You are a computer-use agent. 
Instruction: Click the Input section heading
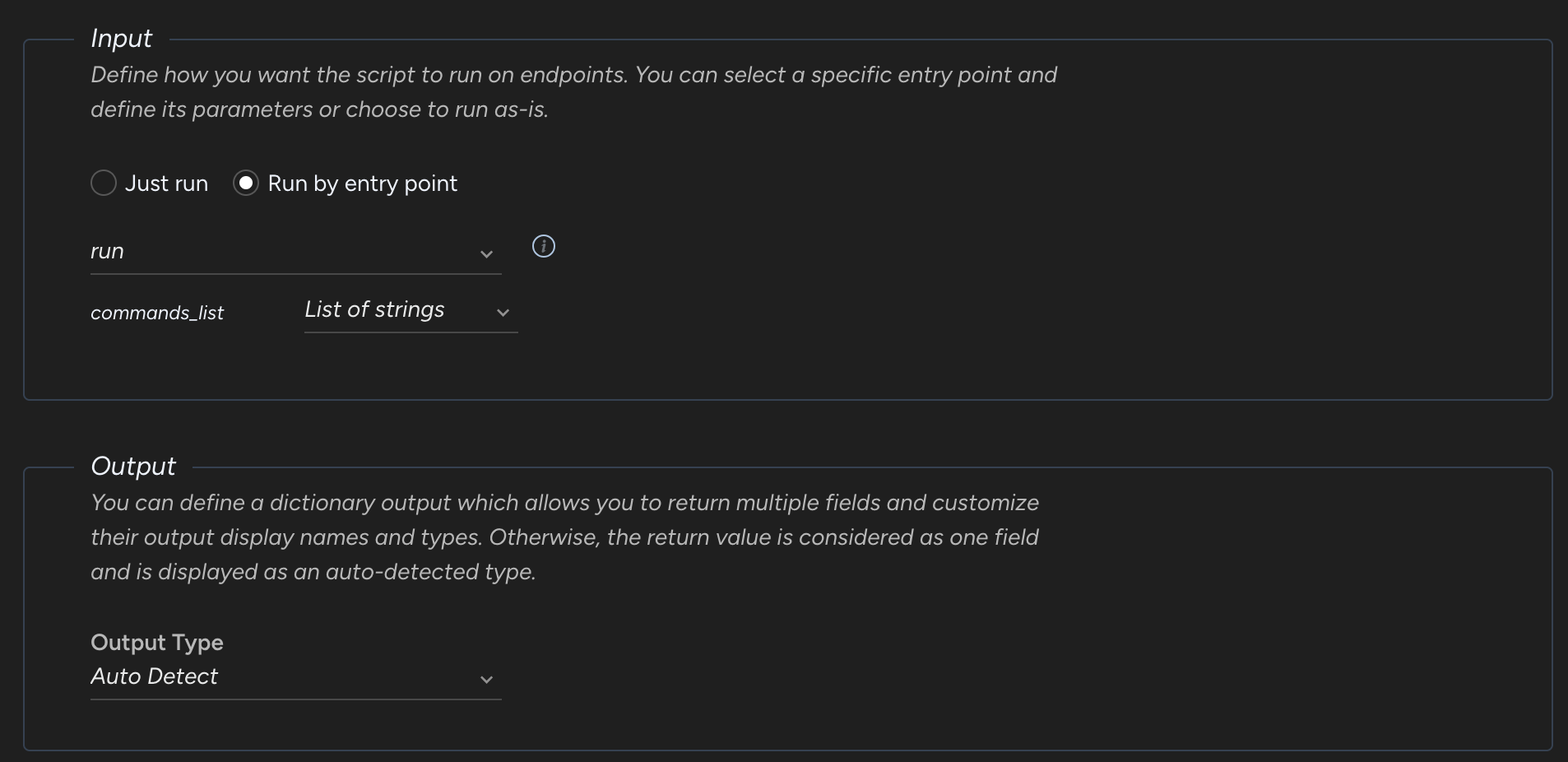click(122, 39)
